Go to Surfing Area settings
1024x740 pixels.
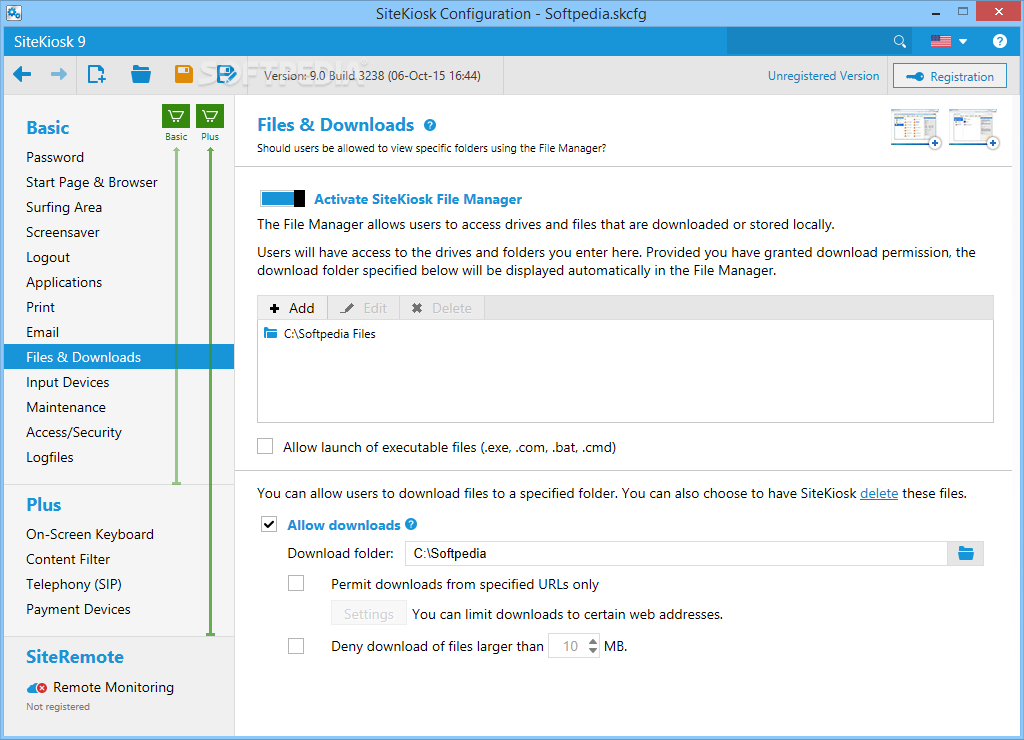point(64,207)
